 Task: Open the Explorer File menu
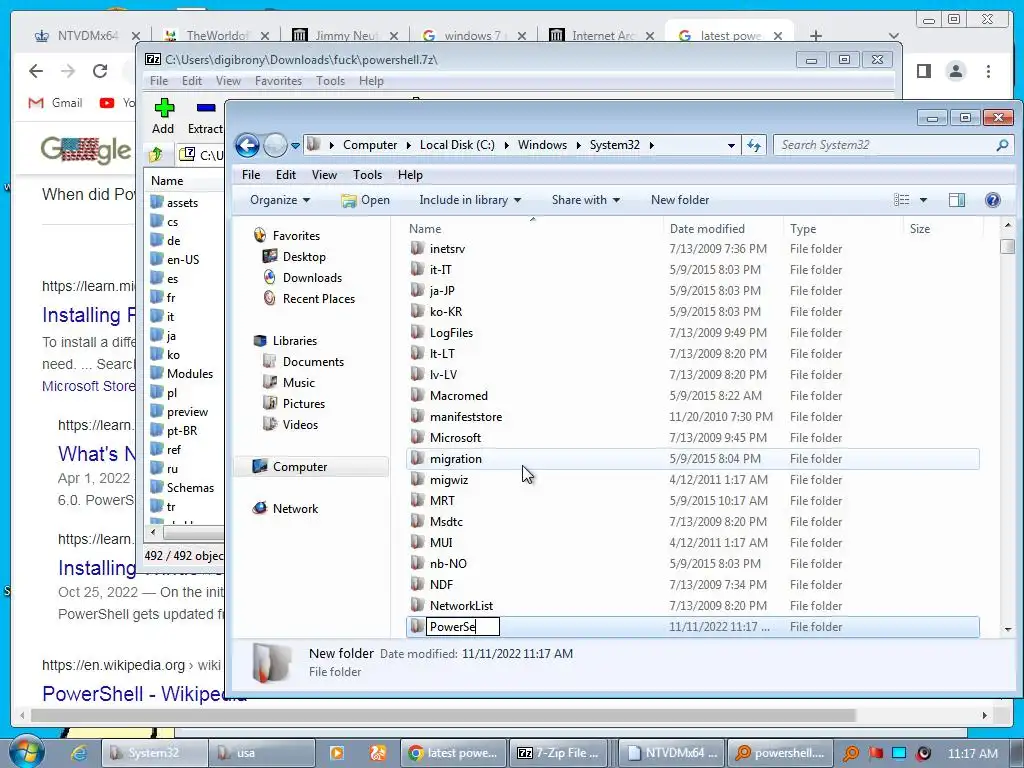[x=251, y=175]
